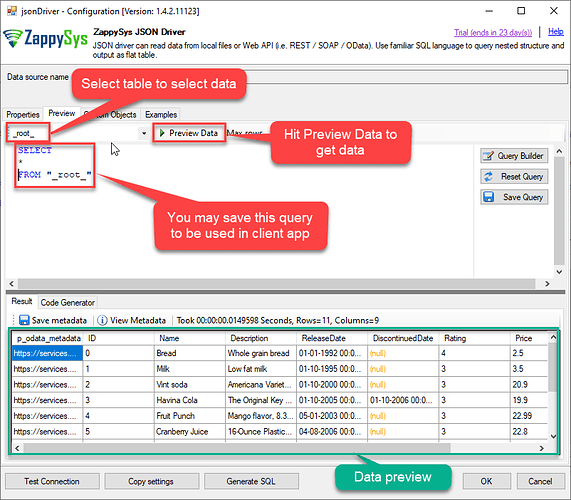Click query editor scroll left arrow
The width and height of the screenshot is (571, 500).
pyautogui.click(x=12, y=284)
